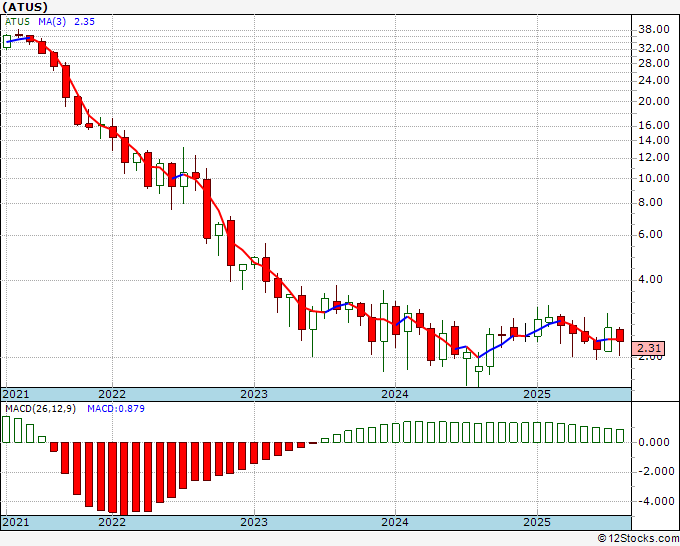The width and height of the screenshot is (680, 546).
Task: Click the 12.00 price axis label
Action: click(x=654, y=157)
